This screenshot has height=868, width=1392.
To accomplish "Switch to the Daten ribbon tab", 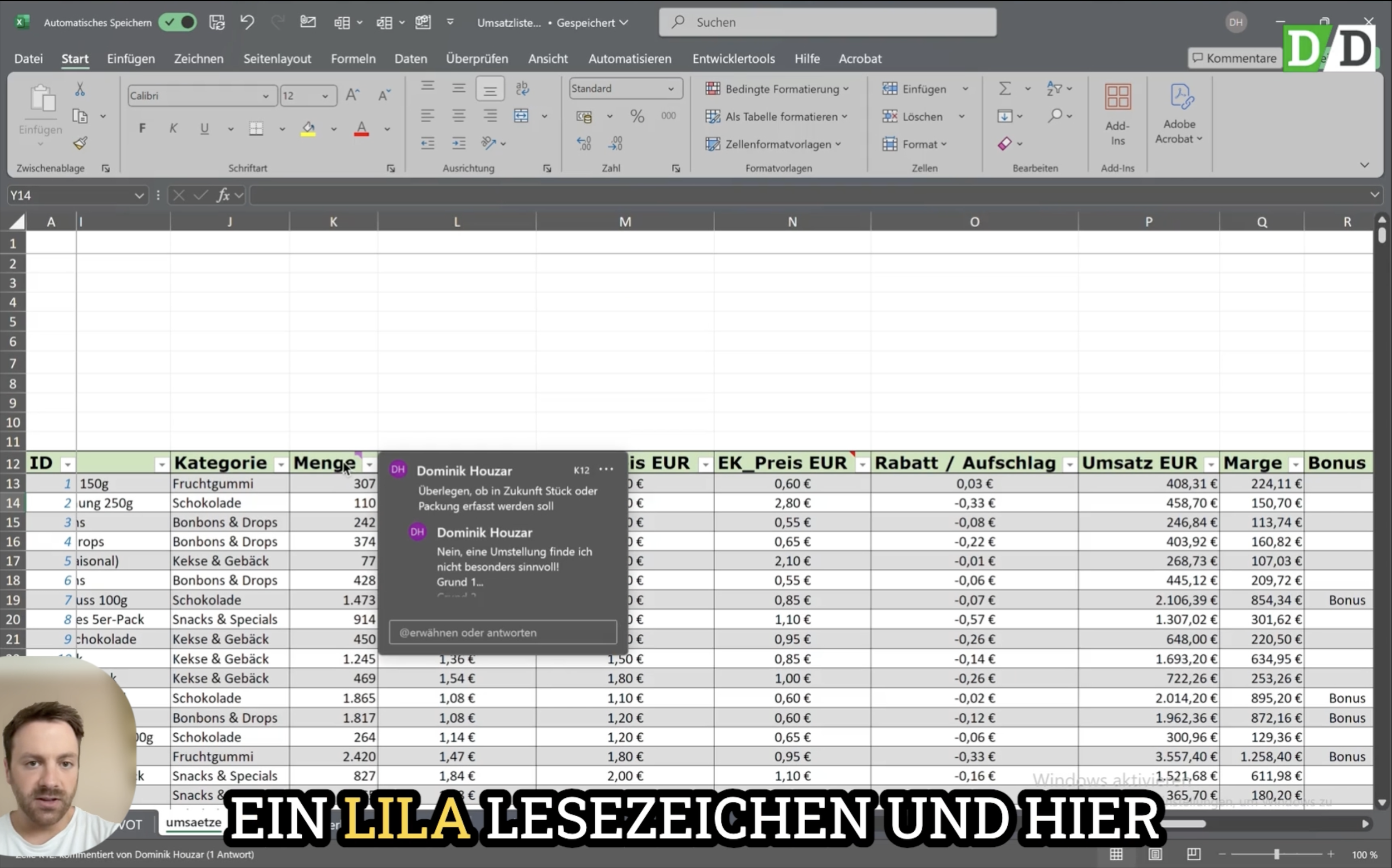I will pyautogui.click(x=410, y=58).
